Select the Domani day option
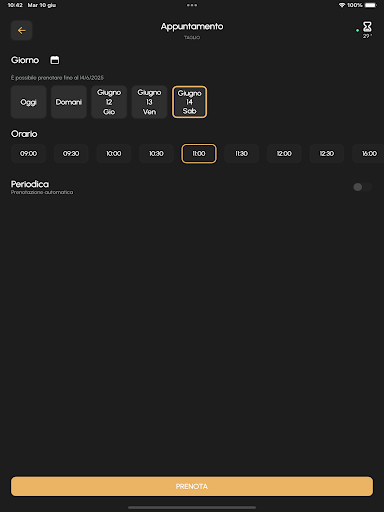The height and width of the screenshot is (512, 384). tap(69, 102)
